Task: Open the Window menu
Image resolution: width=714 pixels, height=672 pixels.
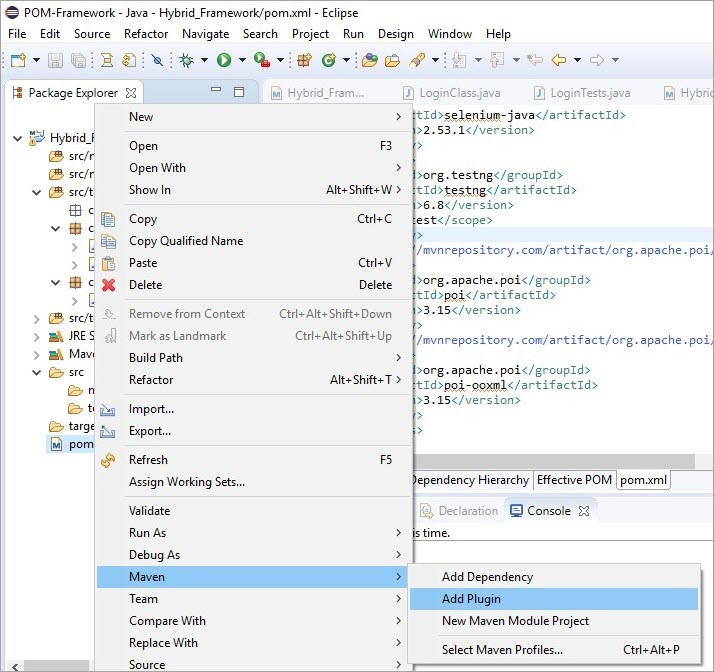Action: [x=449, y=34]
